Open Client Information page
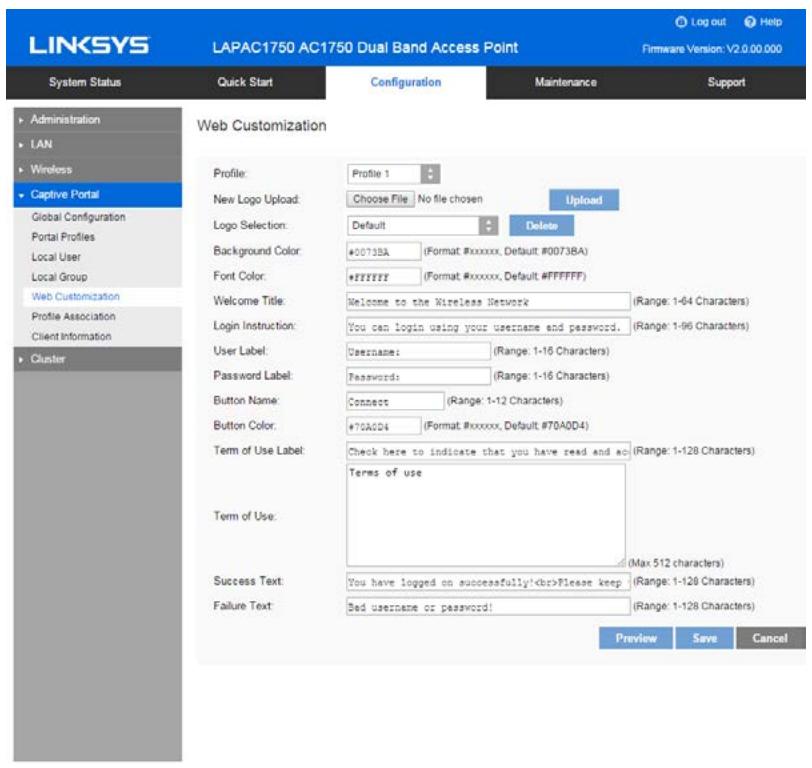This screenshot has width=812, height=768. tap(71, 337)
